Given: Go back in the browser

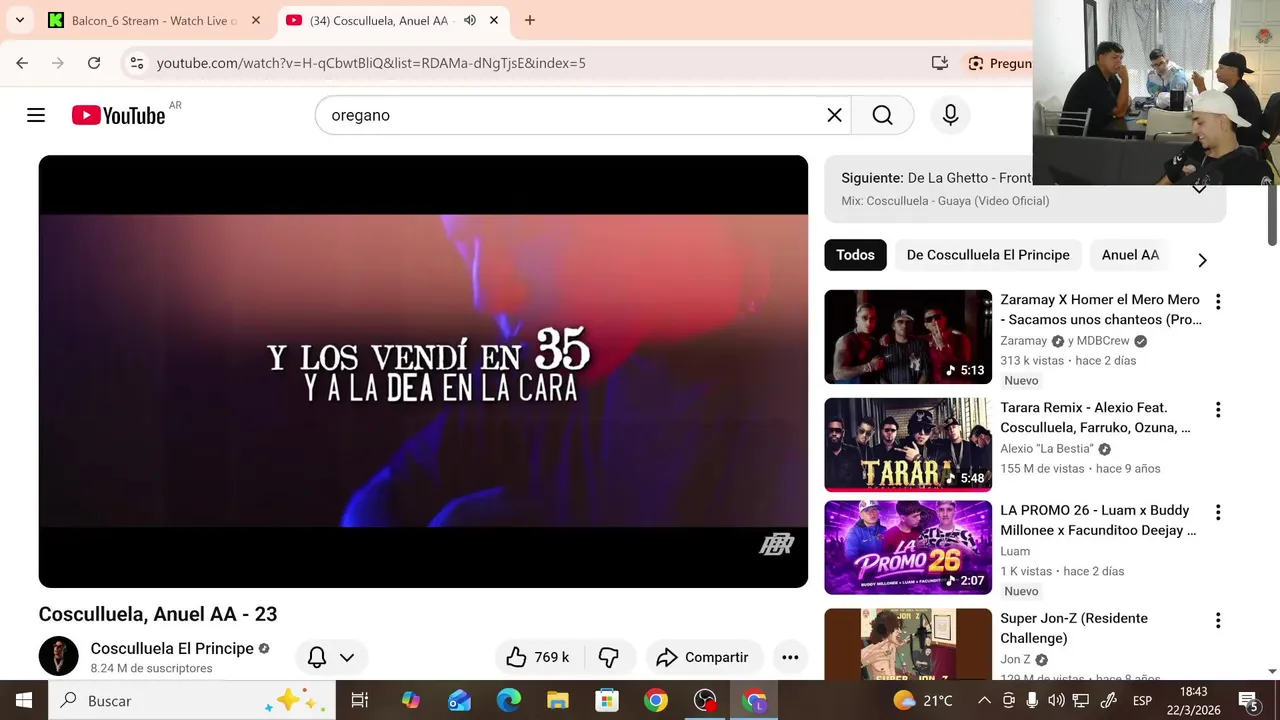Looking at the screenshot, I should pos(22,63).
